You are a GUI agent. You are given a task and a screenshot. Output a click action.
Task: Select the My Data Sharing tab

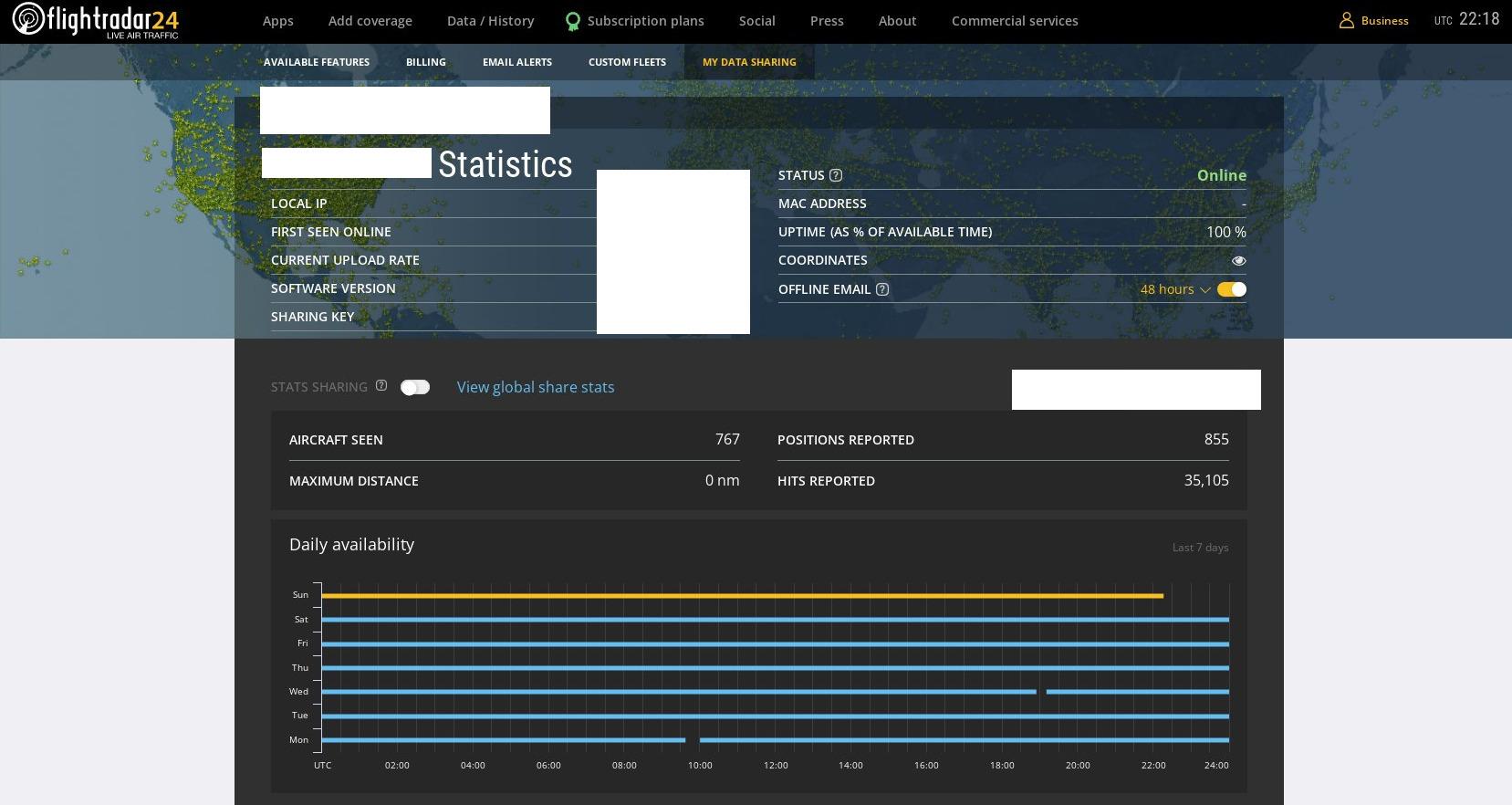749,62
